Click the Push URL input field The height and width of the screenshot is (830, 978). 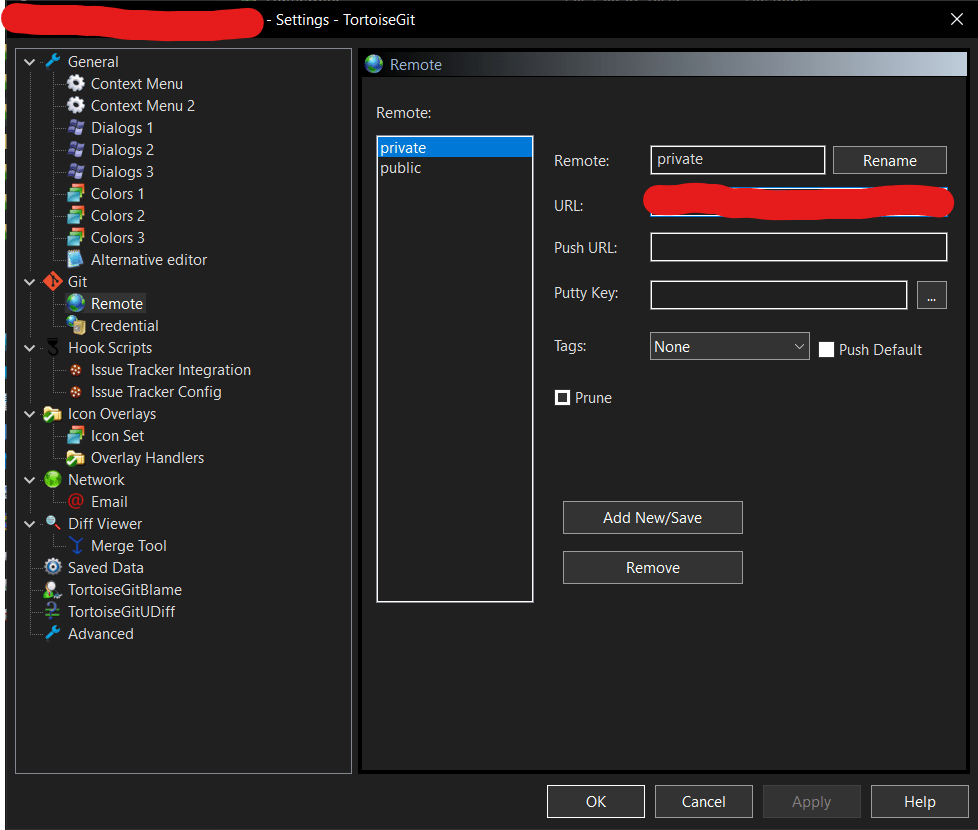[x=798, y=247]
